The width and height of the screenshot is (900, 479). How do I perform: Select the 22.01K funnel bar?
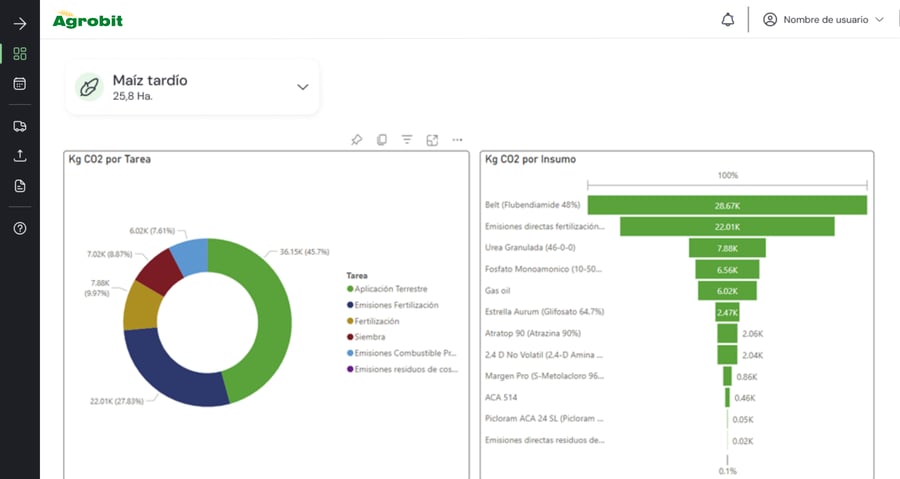click(727, 227)
